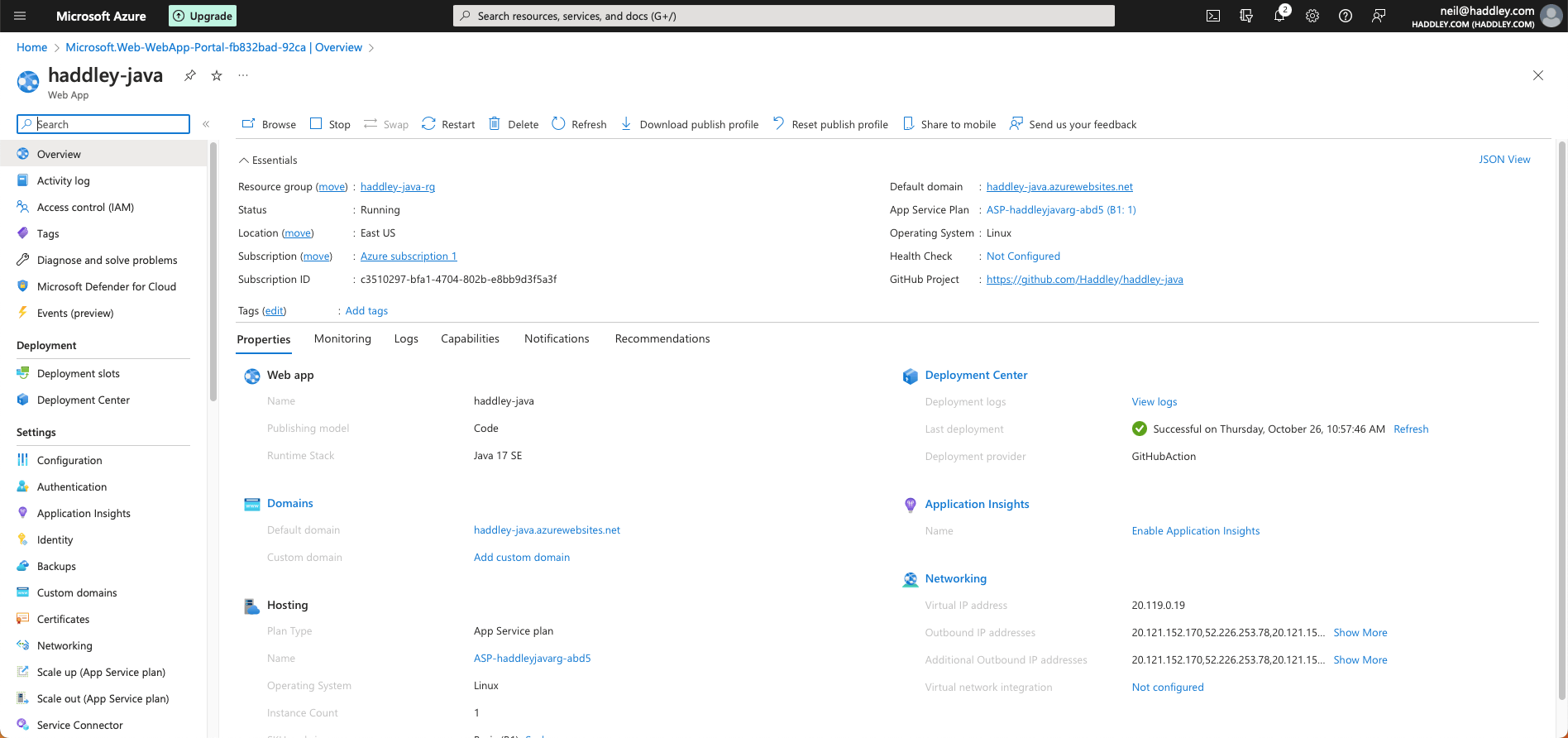The width and height of the screenshot is (1568, 738).
Task: Click the Identity key icon
Action: [x=23, y=539]
